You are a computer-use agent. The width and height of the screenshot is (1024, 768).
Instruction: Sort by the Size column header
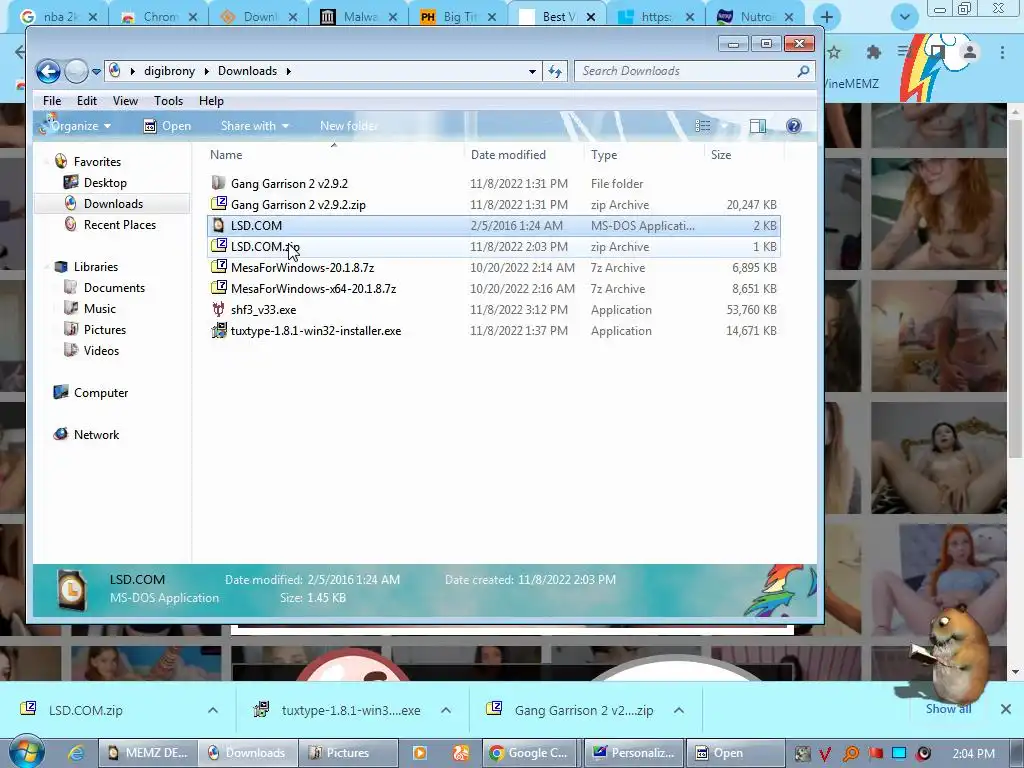[721, 155]
